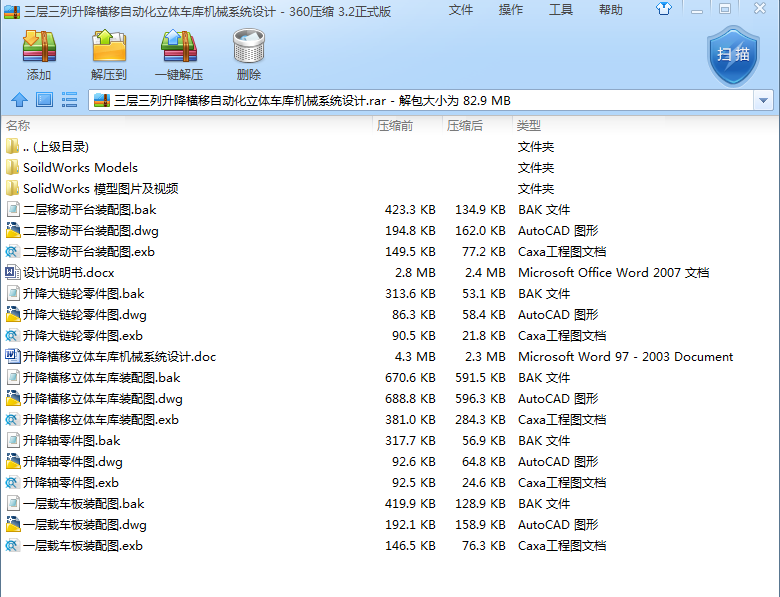Select 升降横移立体车库机械系统设计.doc Word icon

[12, 356]
